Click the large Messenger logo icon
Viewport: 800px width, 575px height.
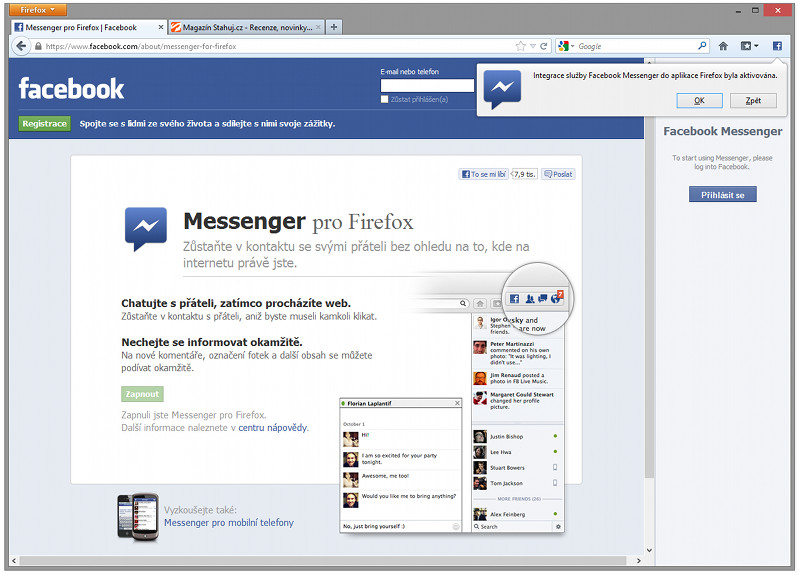coord(146,229)
